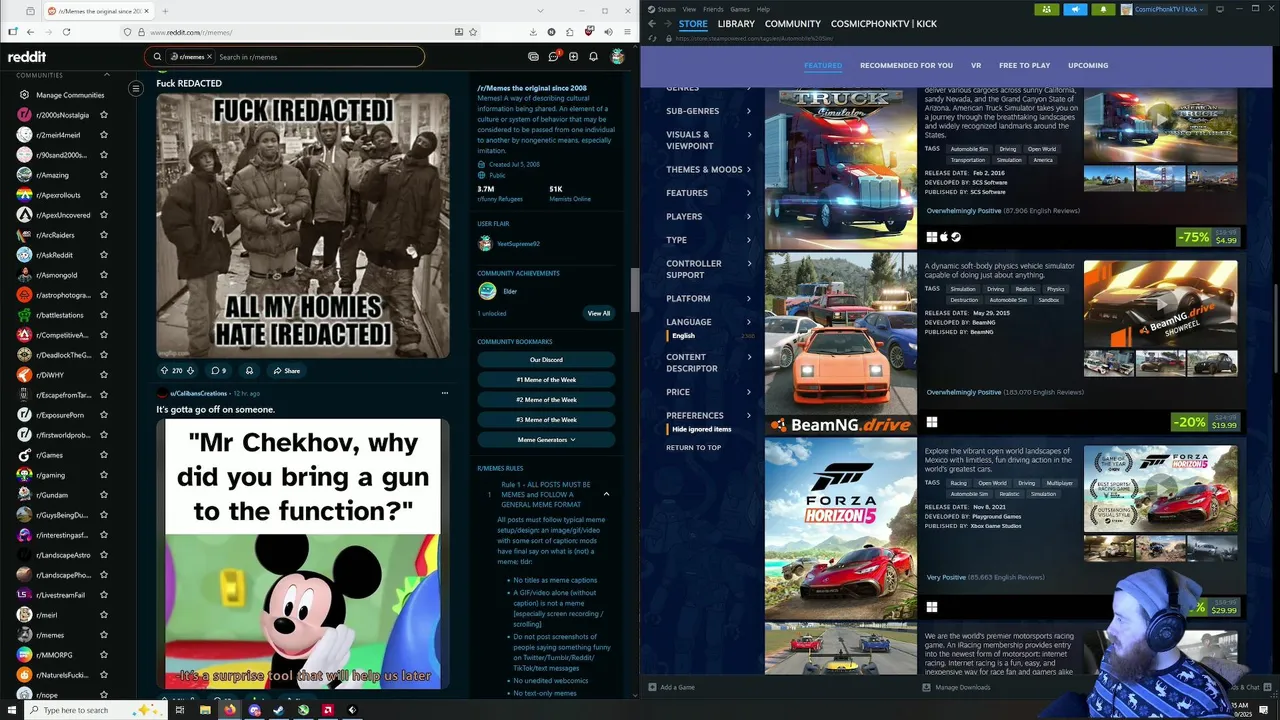The width and height of the screenshot is (1280, 720).
Task: Click the Reddit notifications bell icon
Action: pyautogui.click(x=593, y=57)
